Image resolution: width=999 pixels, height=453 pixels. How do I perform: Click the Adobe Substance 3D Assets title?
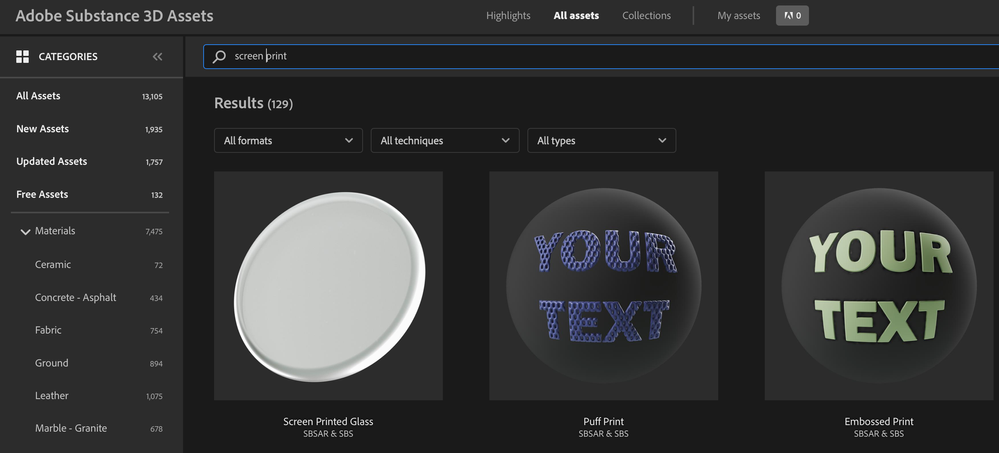click(114, 16)
